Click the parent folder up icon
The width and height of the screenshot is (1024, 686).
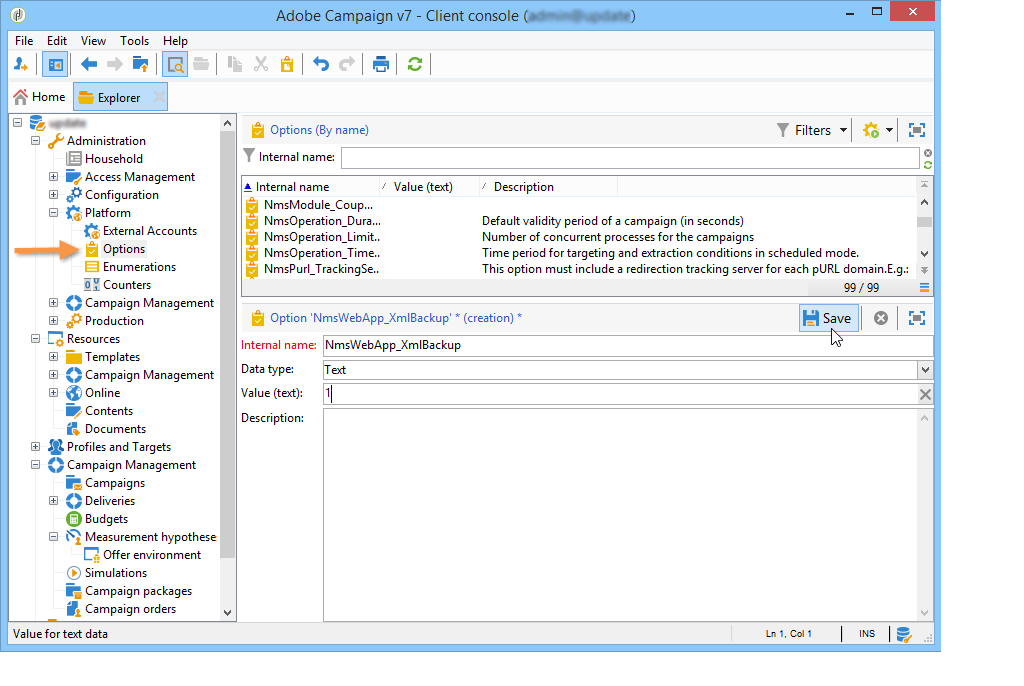click(x=140, y=64)
